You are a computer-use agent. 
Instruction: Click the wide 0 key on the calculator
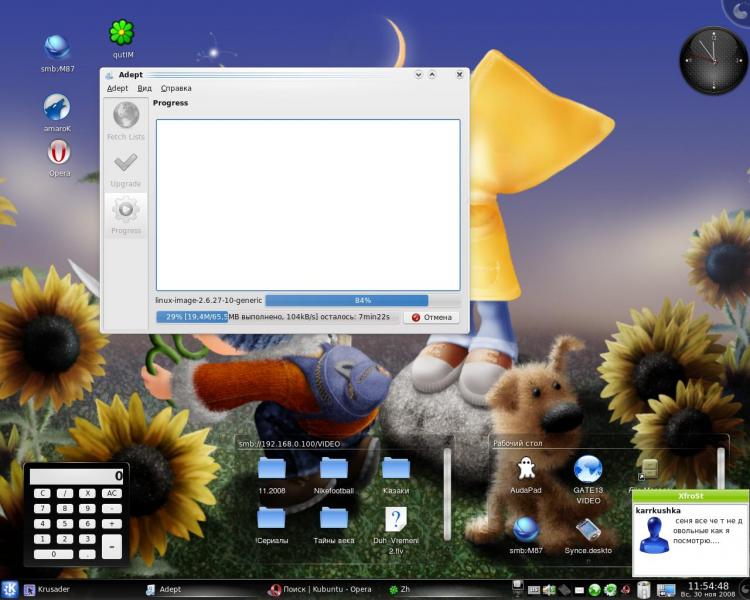pyautogui.click(x=54, y=554)
